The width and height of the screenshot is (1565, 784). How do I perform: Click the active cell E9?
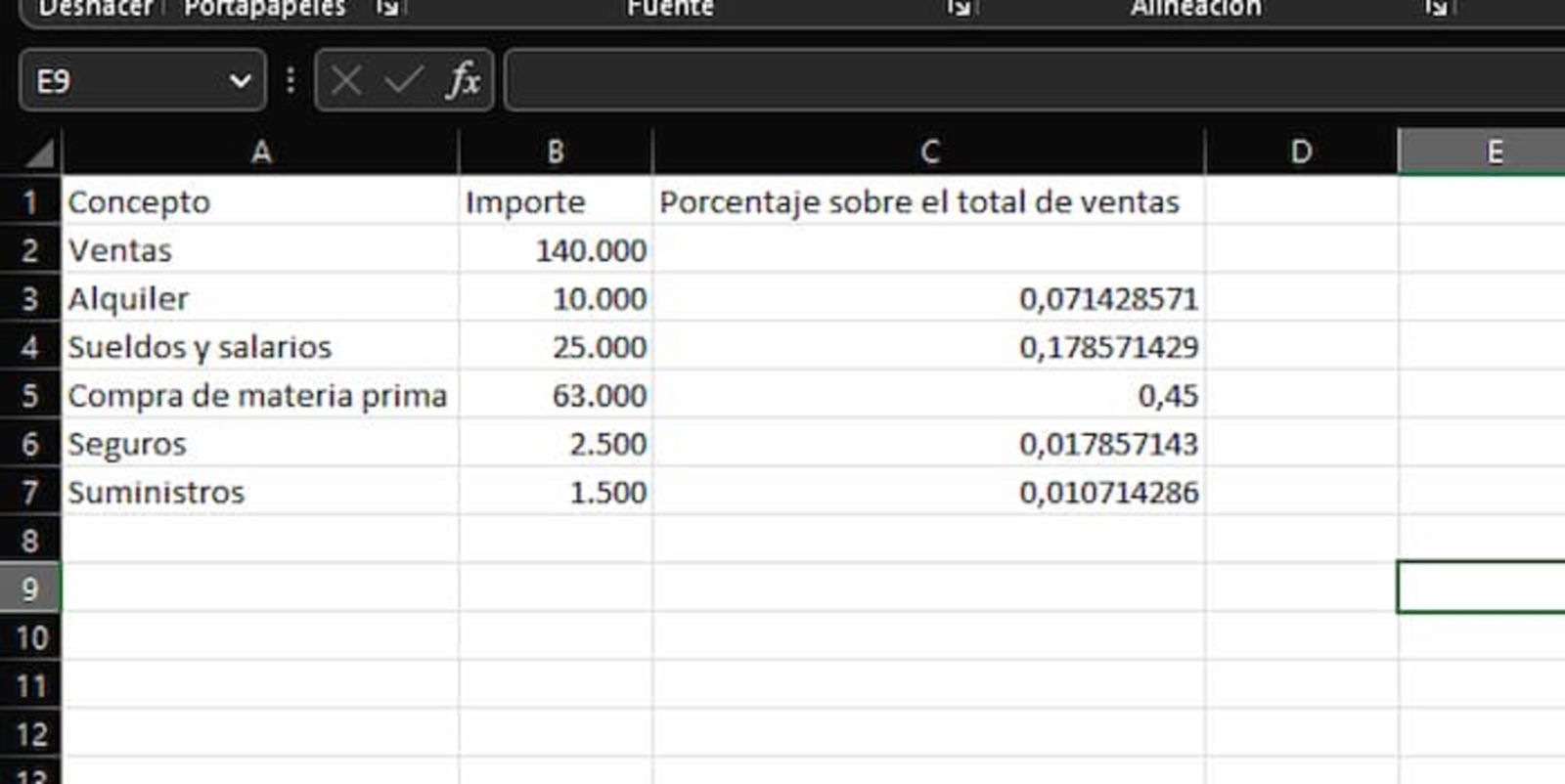(x=1482, y=588)
